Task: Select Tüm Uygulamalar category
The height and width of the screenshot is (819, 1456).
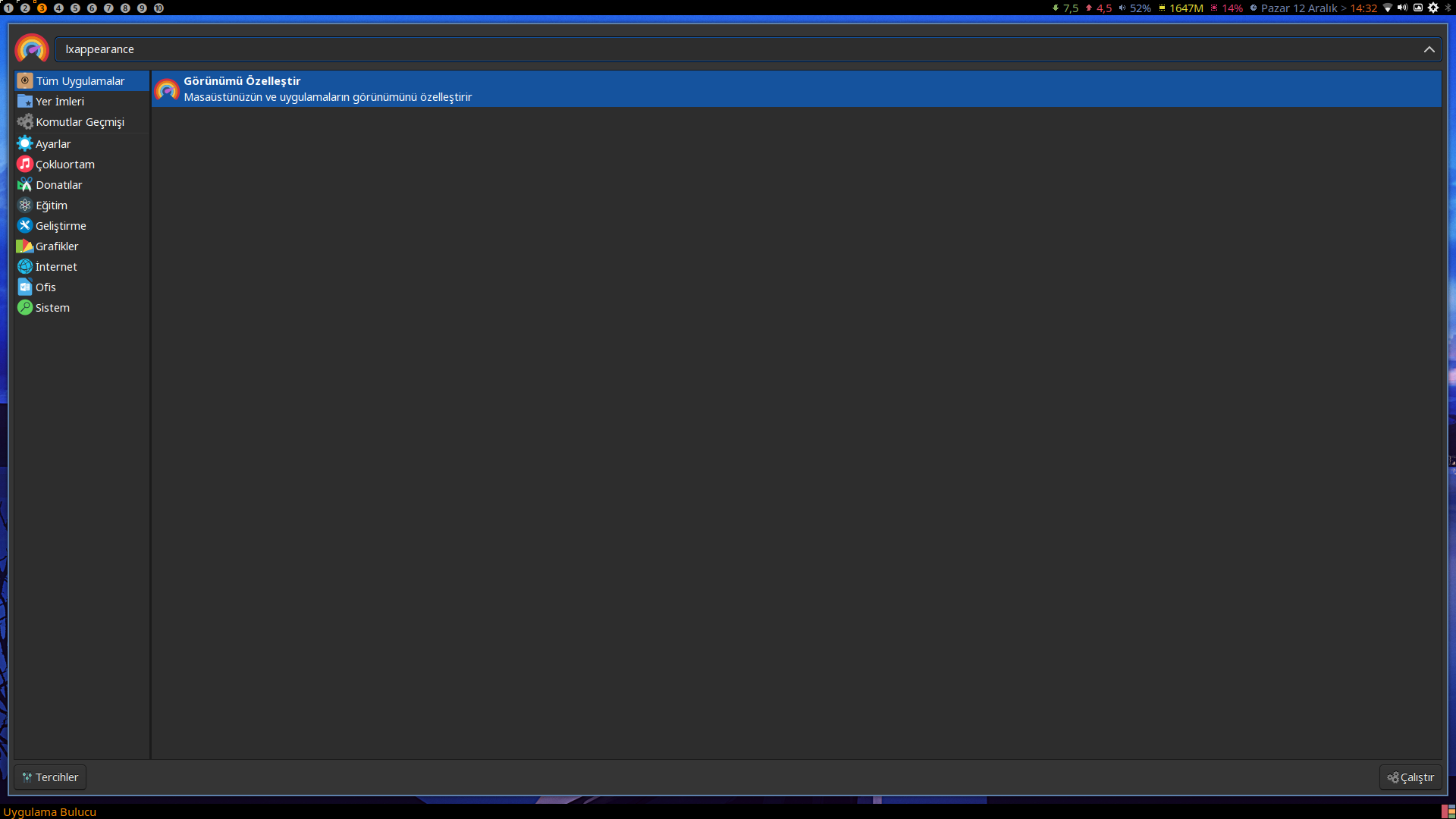Action: pos(80,81)
